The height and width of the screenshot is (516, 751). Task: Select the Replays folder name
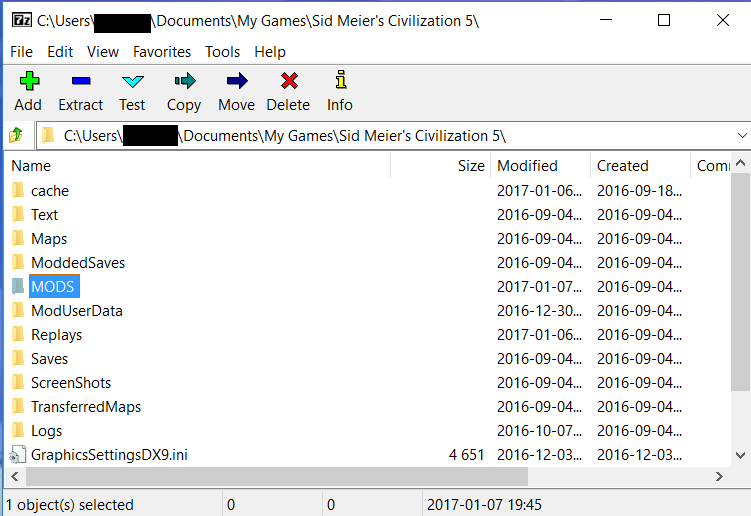57,334
